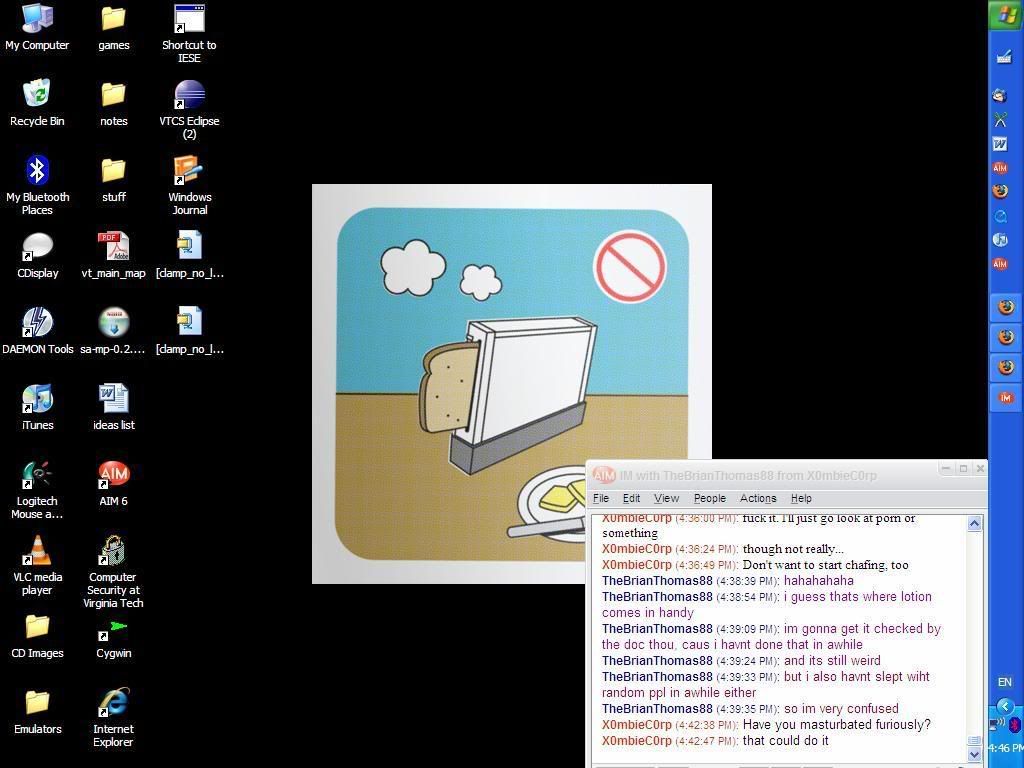The width and height of the screenshot is (1024, 768).
Task: Open ideas list Word document
Action: click(x=114, y=407)
